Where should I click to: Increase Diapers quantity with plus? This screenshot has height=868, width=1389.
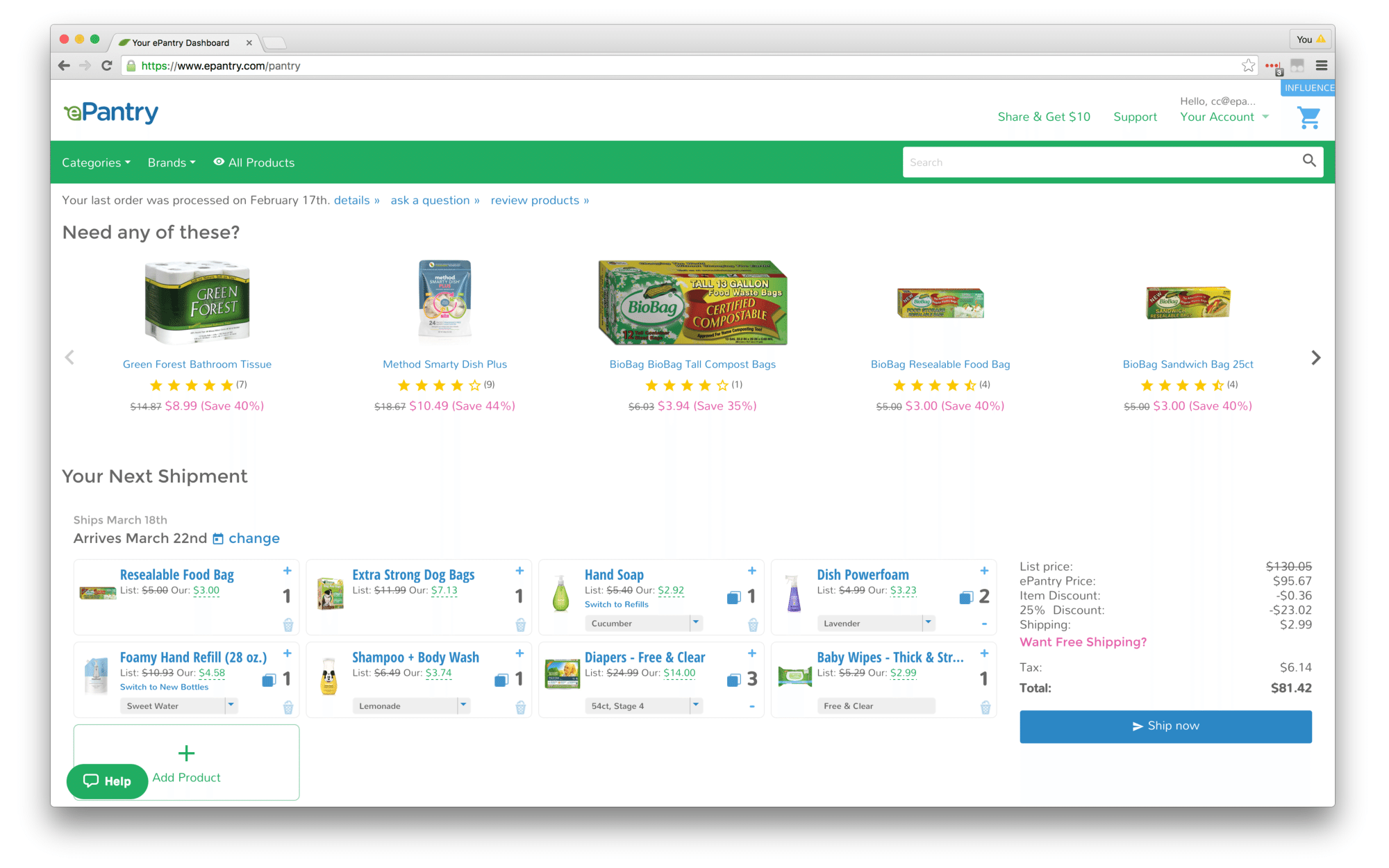tap(752, 653)
